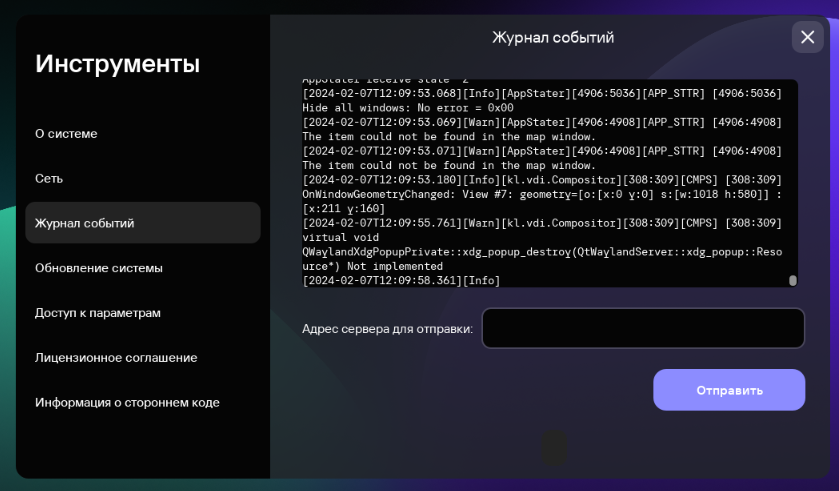Open Обновление системы from the sidebar

98,268
